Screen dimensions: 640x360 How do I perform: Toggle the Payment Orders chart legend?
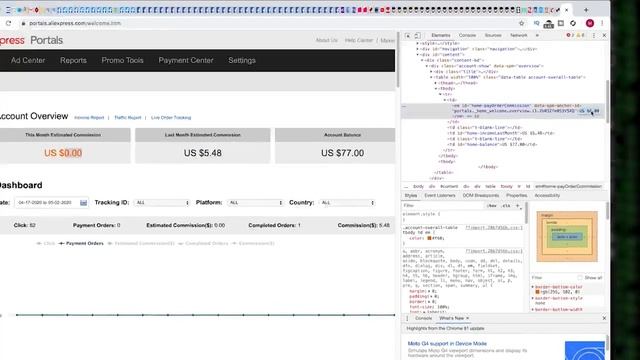tap(81, 243)
